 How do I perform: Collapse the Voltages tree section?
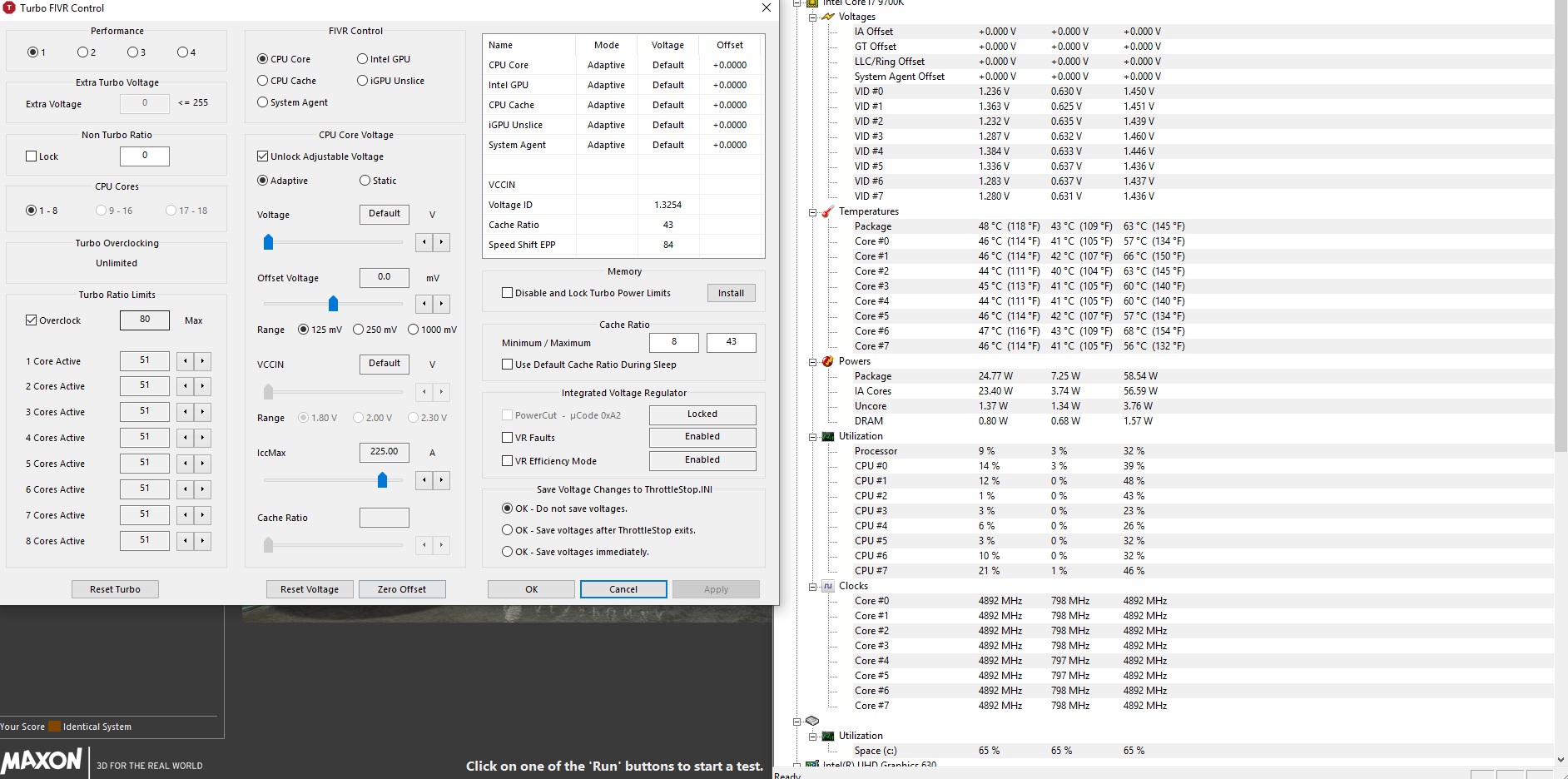point(812,17)
